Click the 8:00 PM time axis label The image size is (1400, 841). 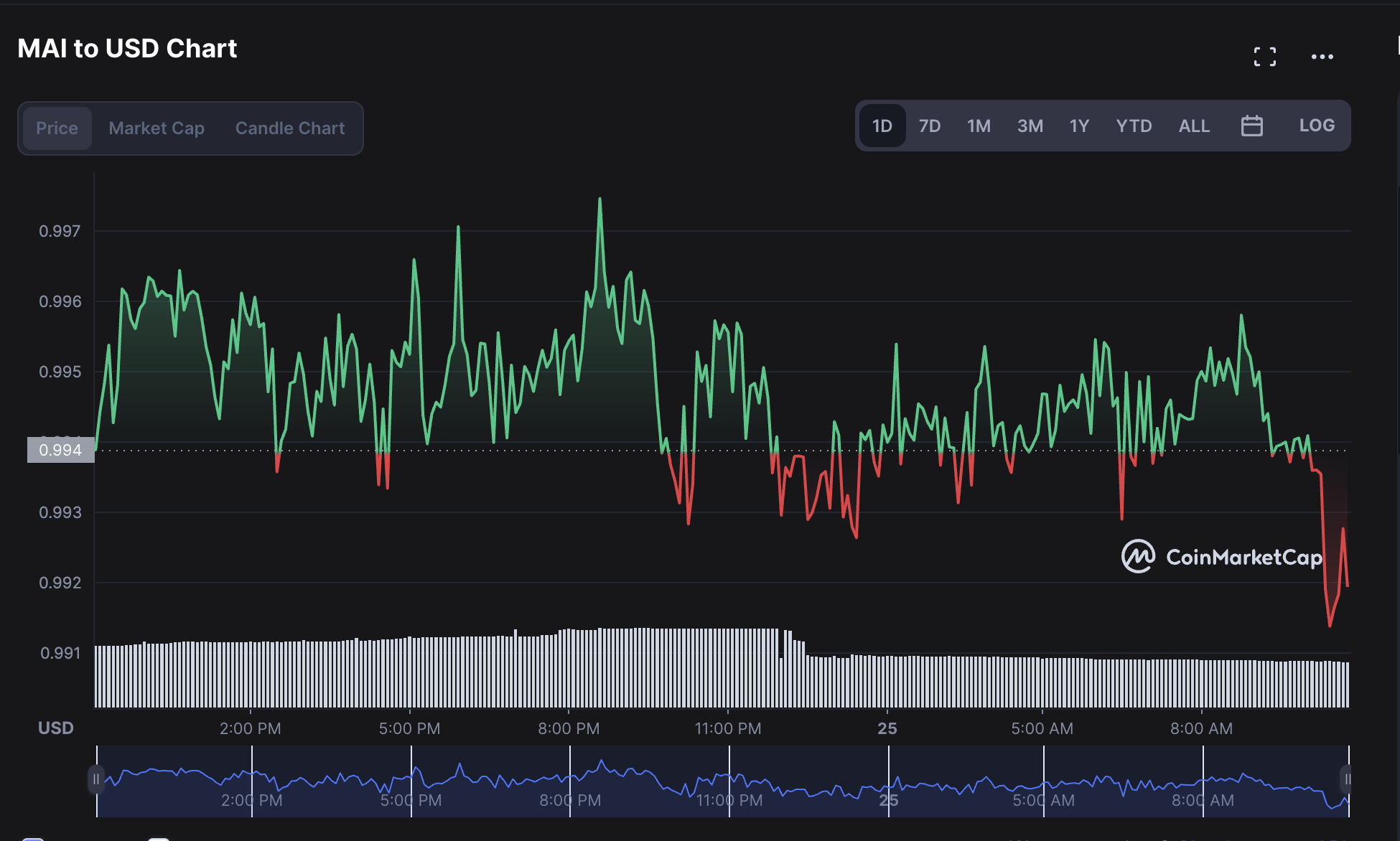pos(569,728)
